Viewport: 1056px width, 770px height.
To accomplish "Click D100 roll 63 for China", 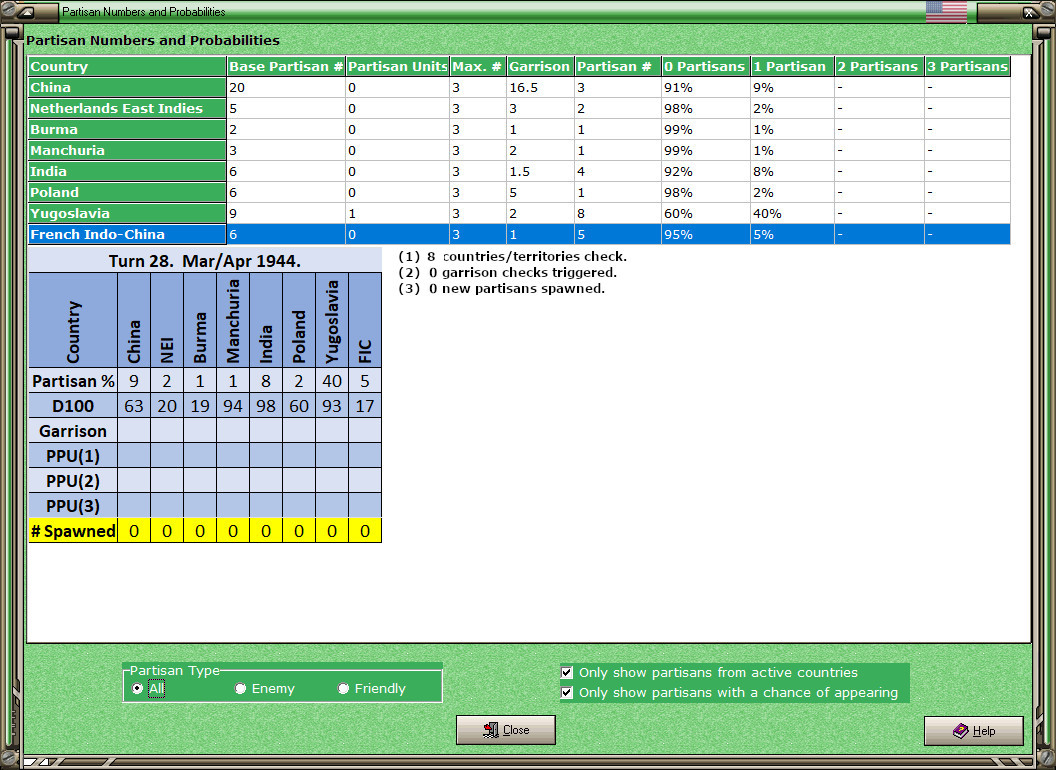I will pos(133,406).
